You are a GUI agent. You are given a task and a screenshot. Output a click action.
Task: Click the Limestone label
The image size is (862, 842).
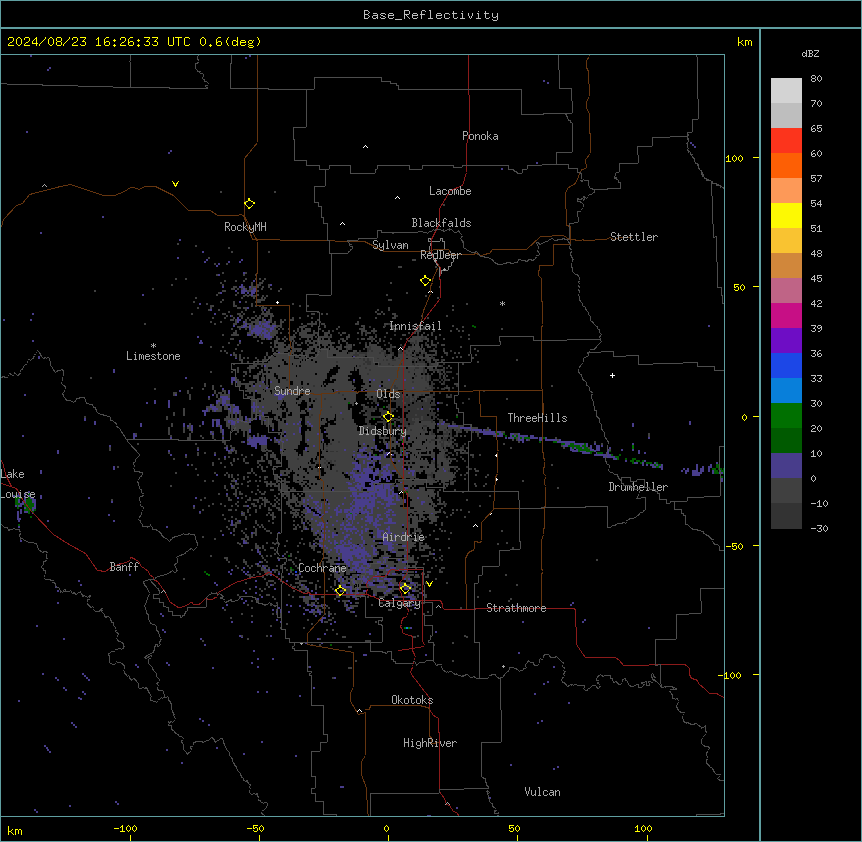click(153, 356)
